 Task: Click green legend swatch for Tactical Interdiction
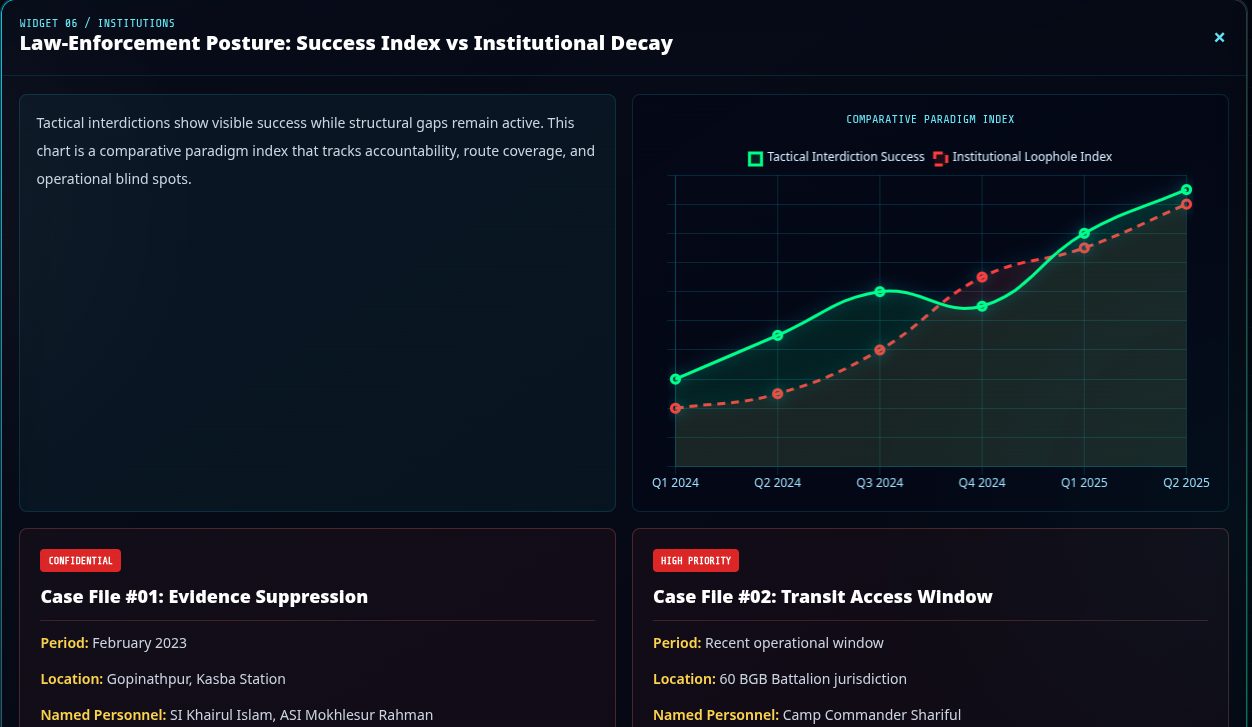756,158
